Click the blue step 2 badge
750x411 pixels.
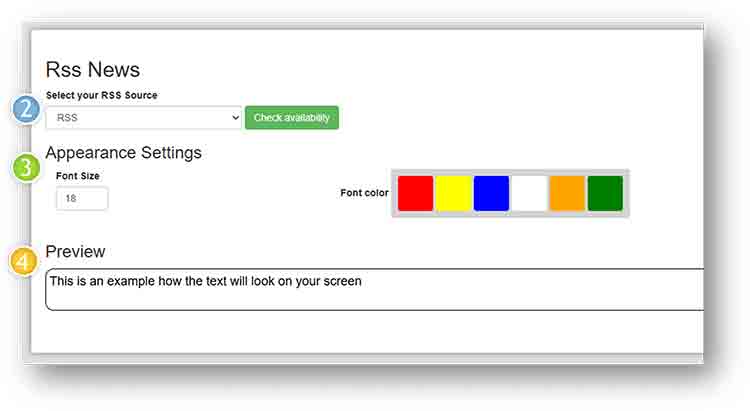pyautogui.click(x=26, y=108)
